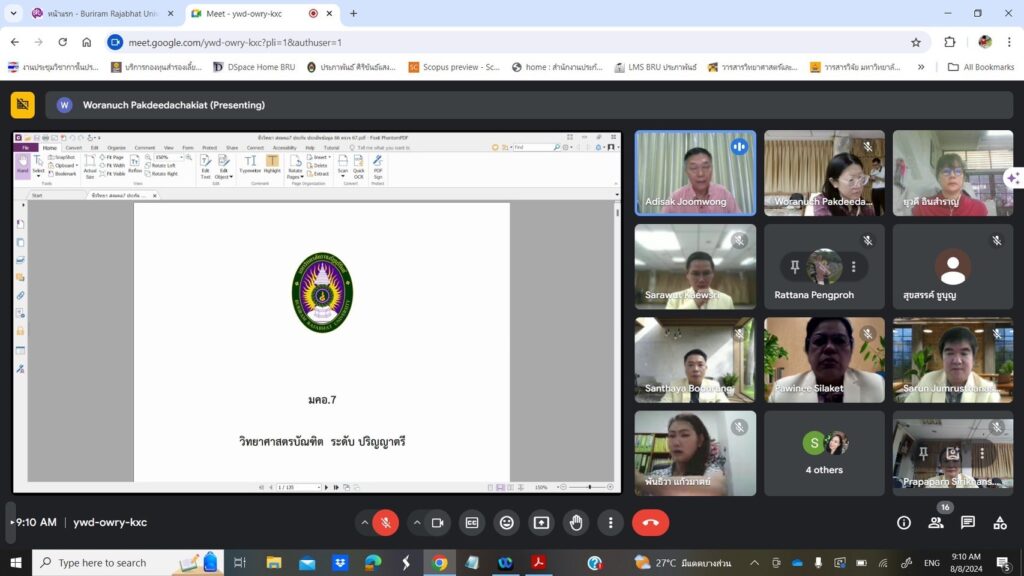Pin the Rattana Pengproh tile
The height and width of the screenshot is (576, 1024).
795,266
